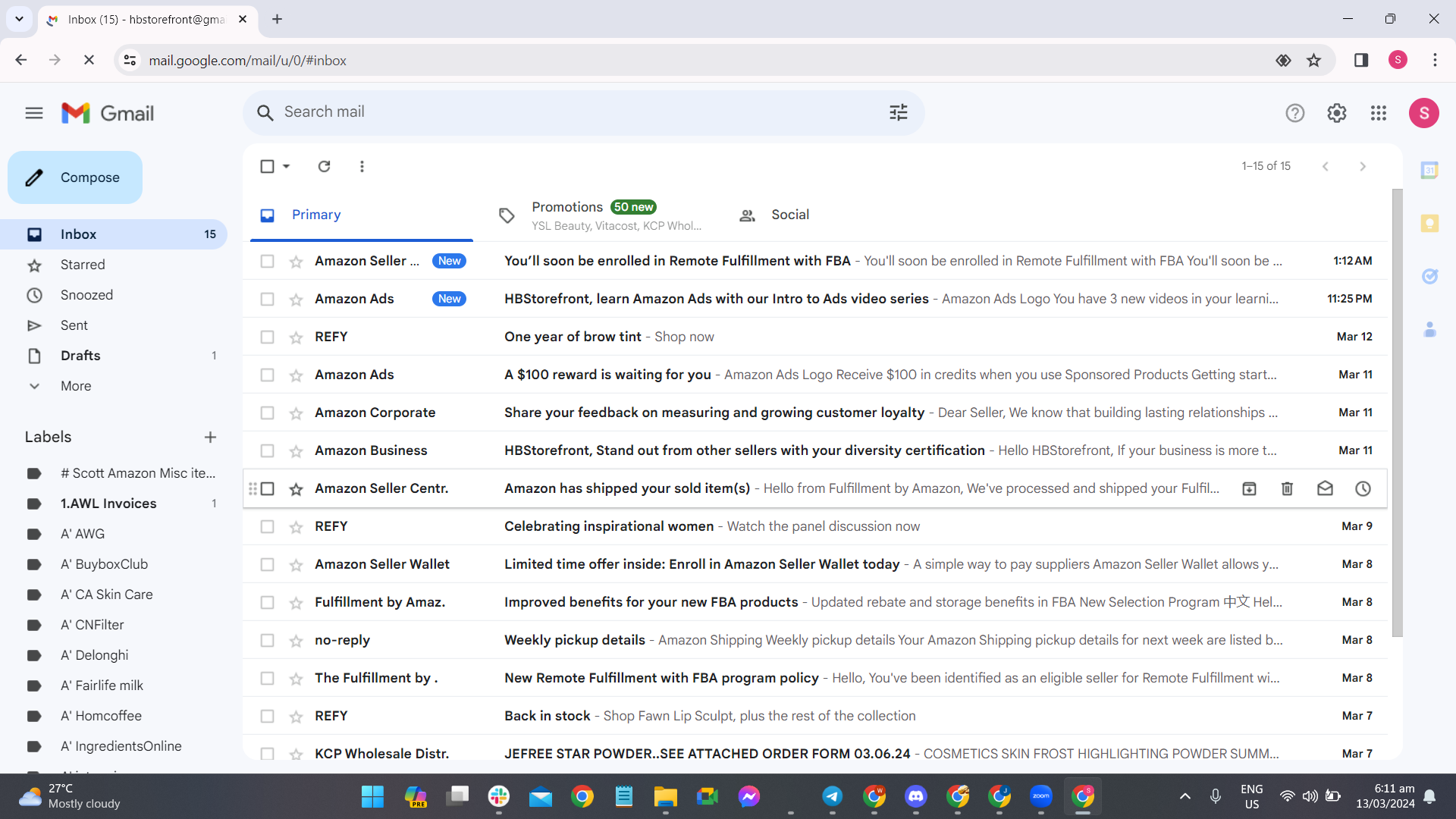Open Slack from the taskbar
1456x819 pixels.
tap(499, 796)
